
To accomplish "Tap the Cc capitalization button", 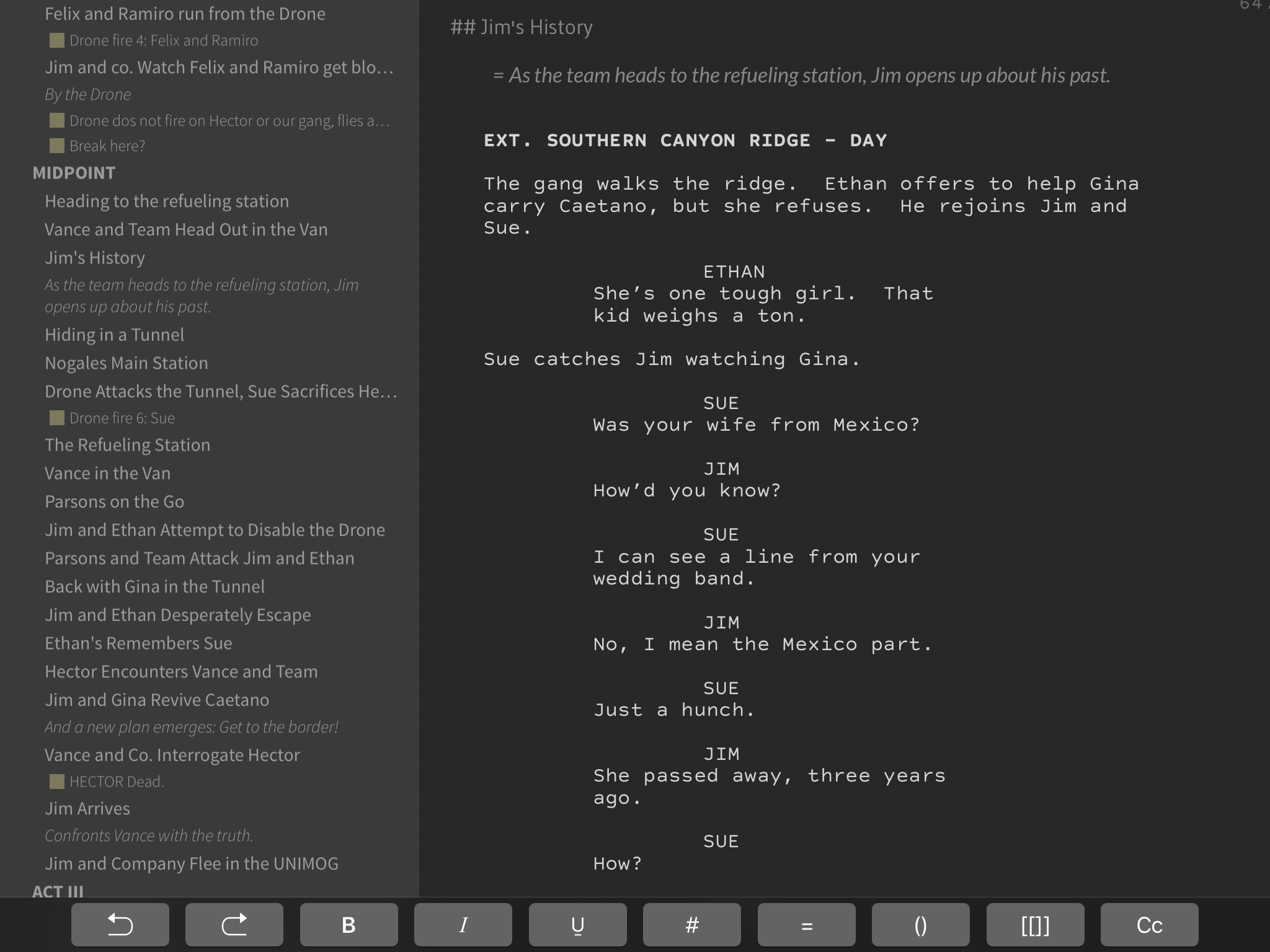I will [1149, 925].
